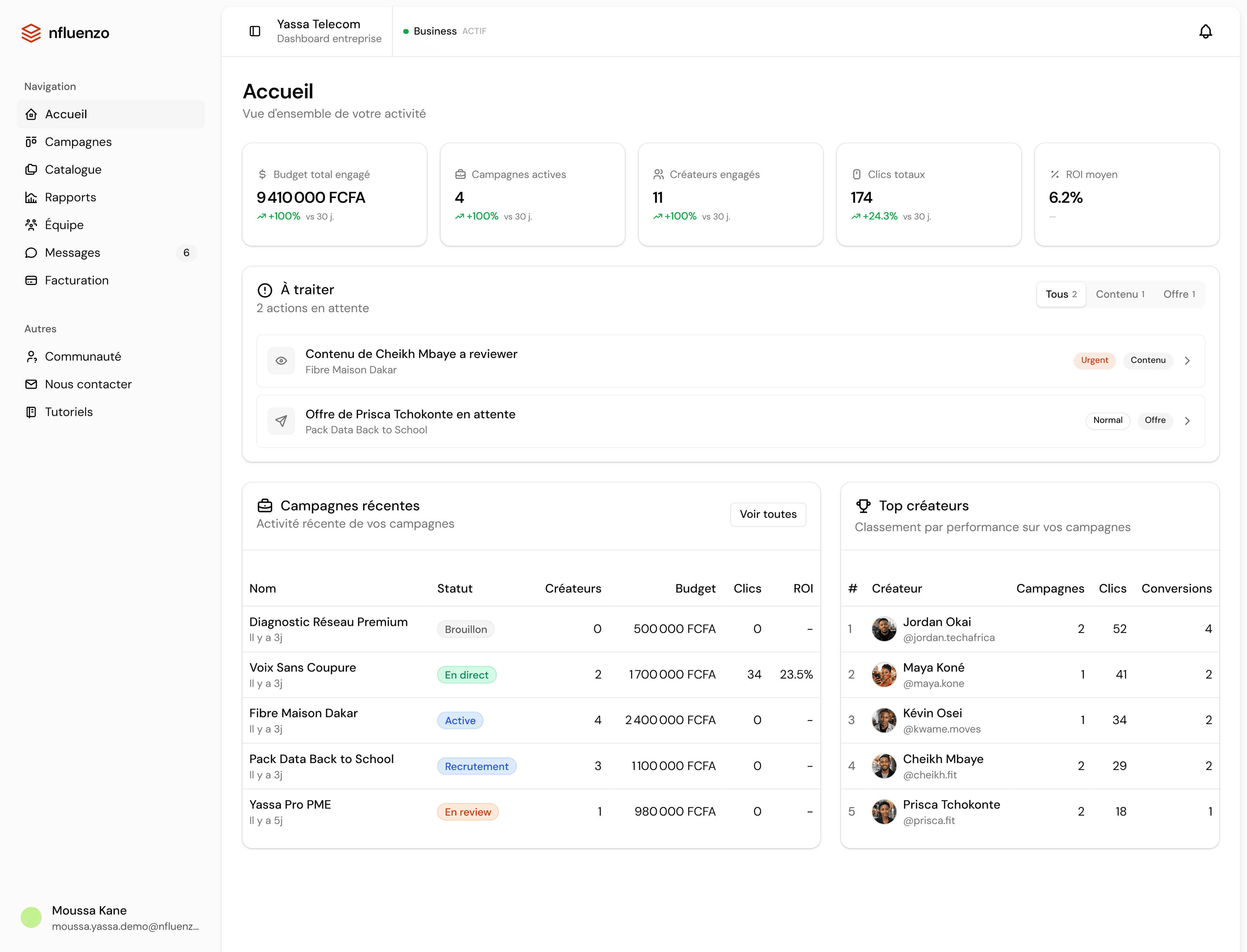Click the Business ACTIF plan indicator
This screenshot has width=1247, height=952.
[445, 31]
